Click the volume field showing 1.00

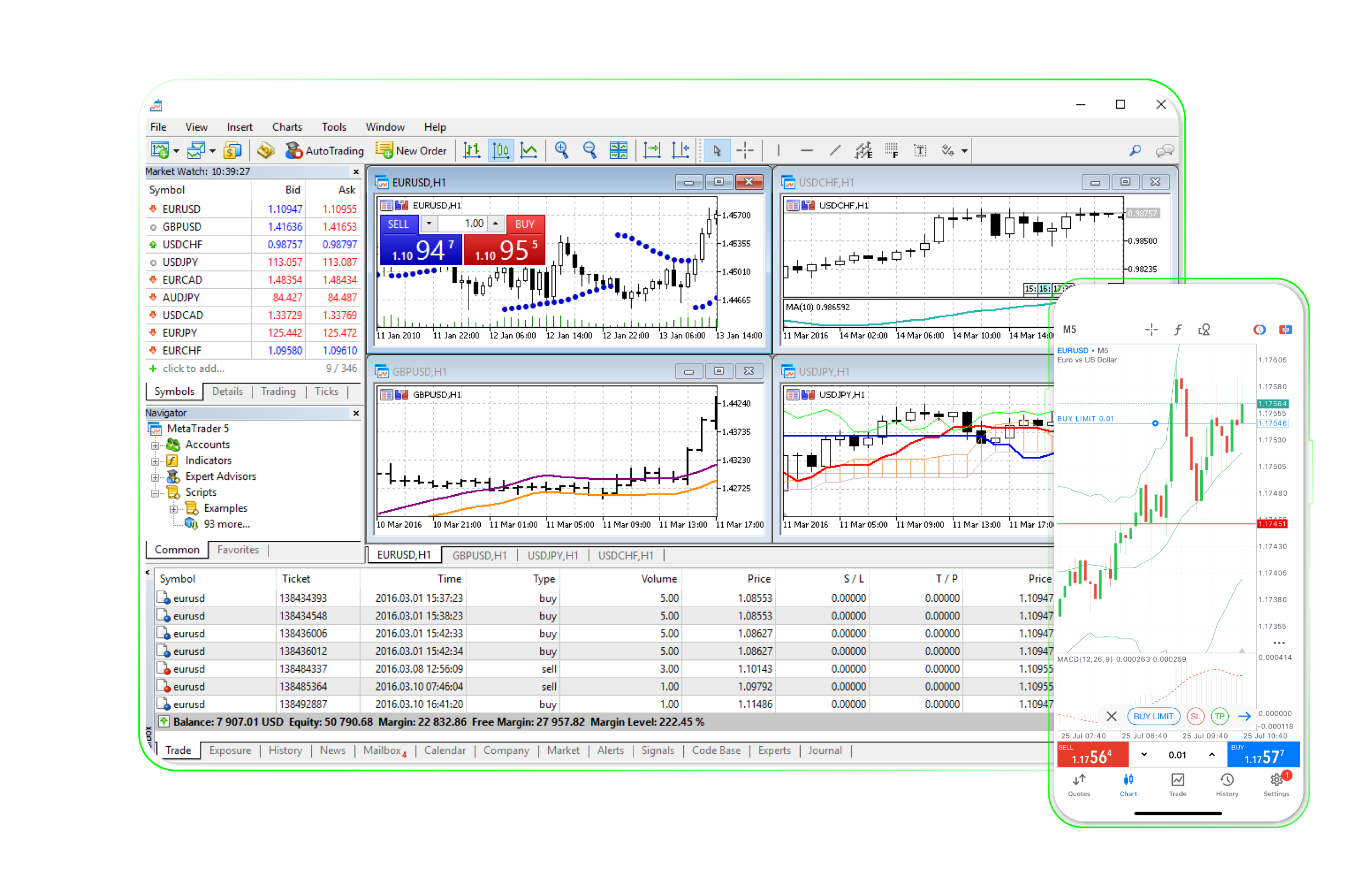click(x=462, y=224)
